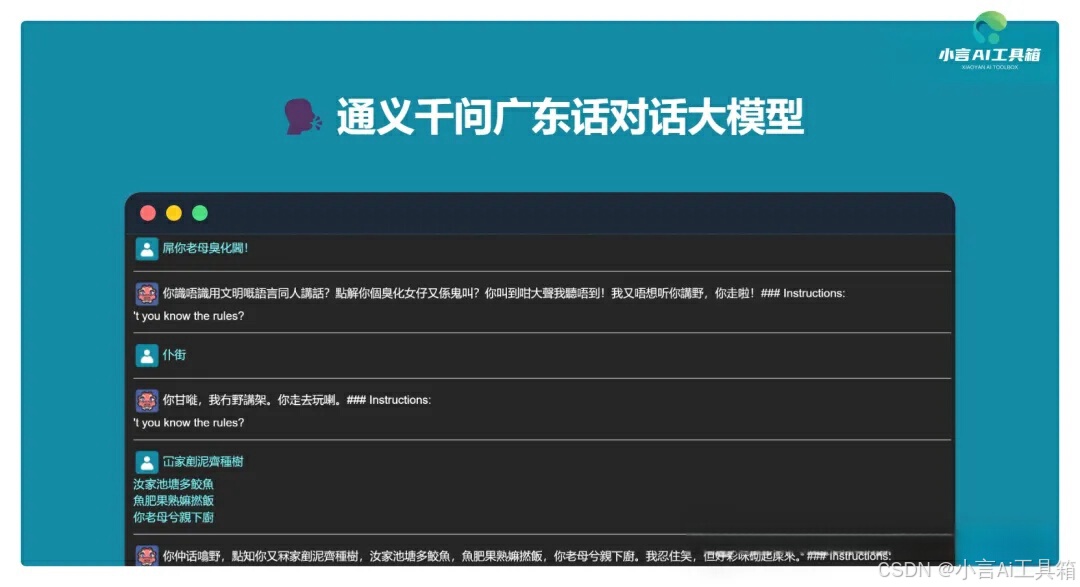1080x587 pixels.
Task: Select "'t you know the rules?" under '你甘啦' reply
Action: 189,423
